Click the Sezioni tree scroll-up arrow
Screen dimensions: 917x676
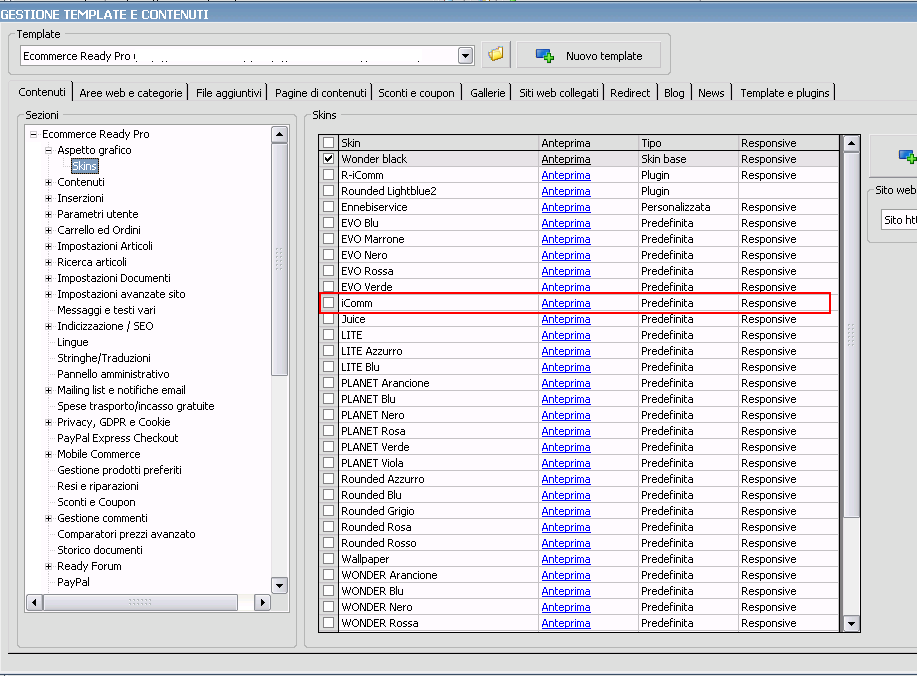279,134
